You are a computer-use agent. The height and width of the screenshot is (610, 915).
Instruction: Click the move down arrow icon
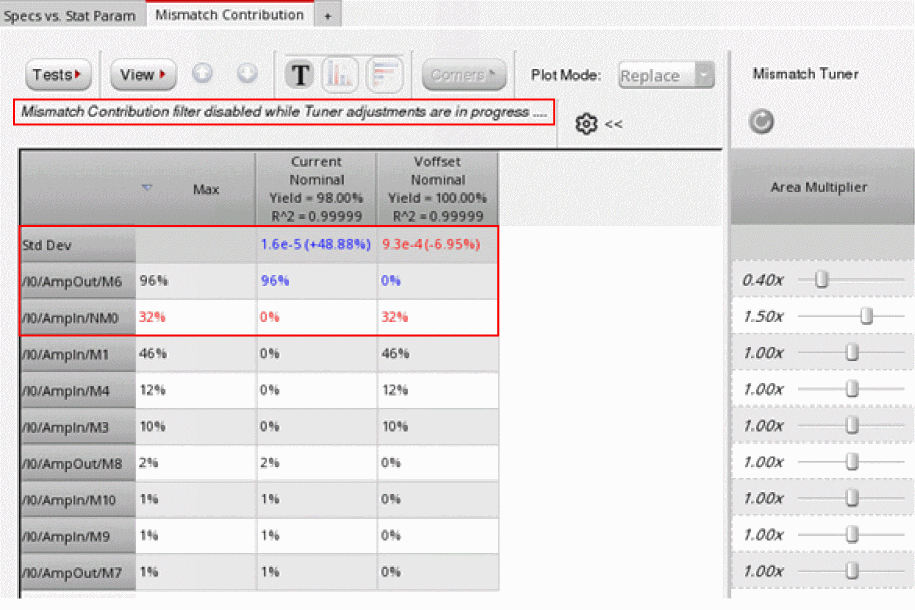pos(247,74)
